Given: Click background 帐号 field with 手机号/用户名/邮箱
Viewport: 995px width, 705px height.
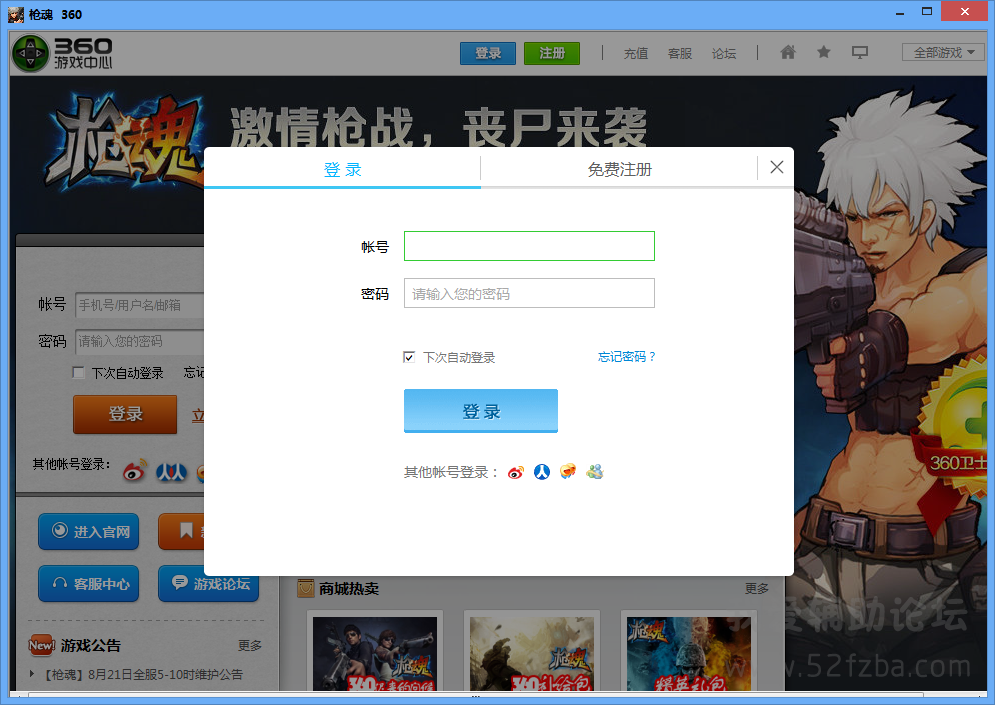Looking at the screenshot, I should (x=140, y=305).
